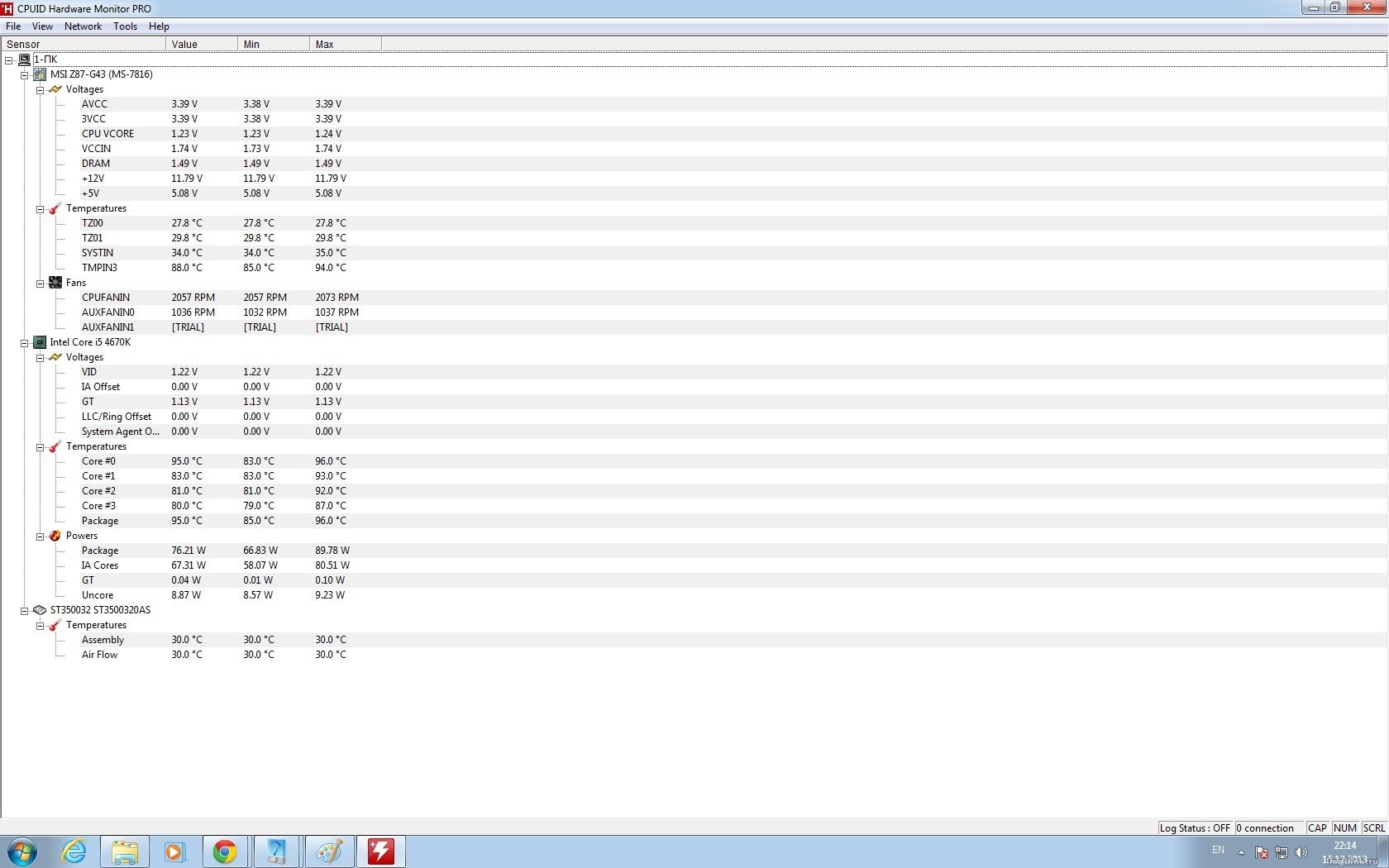Open Google Chrome from the taskbar
The height and width of the screenshot is (868, 1389).
click(x=225, y=851)
